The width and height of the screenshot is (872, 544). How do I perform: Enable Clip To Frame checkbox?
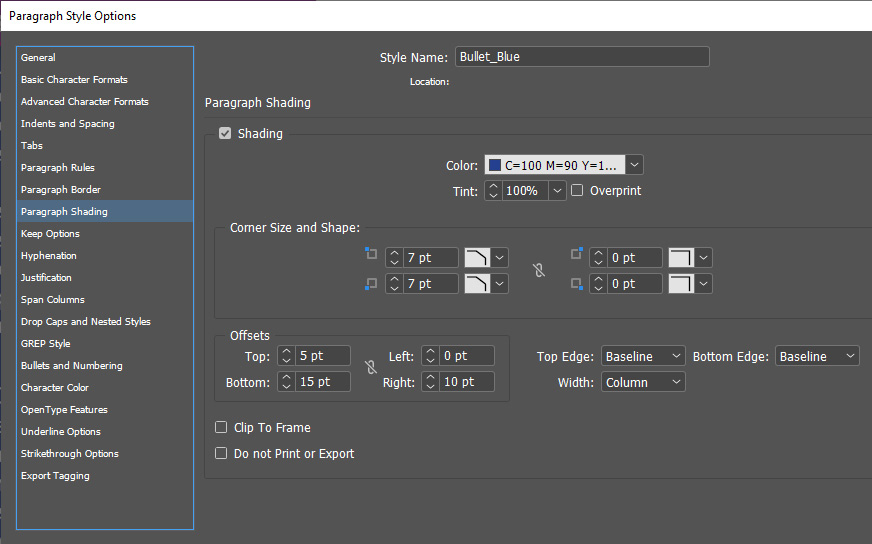tap(221, 427)
